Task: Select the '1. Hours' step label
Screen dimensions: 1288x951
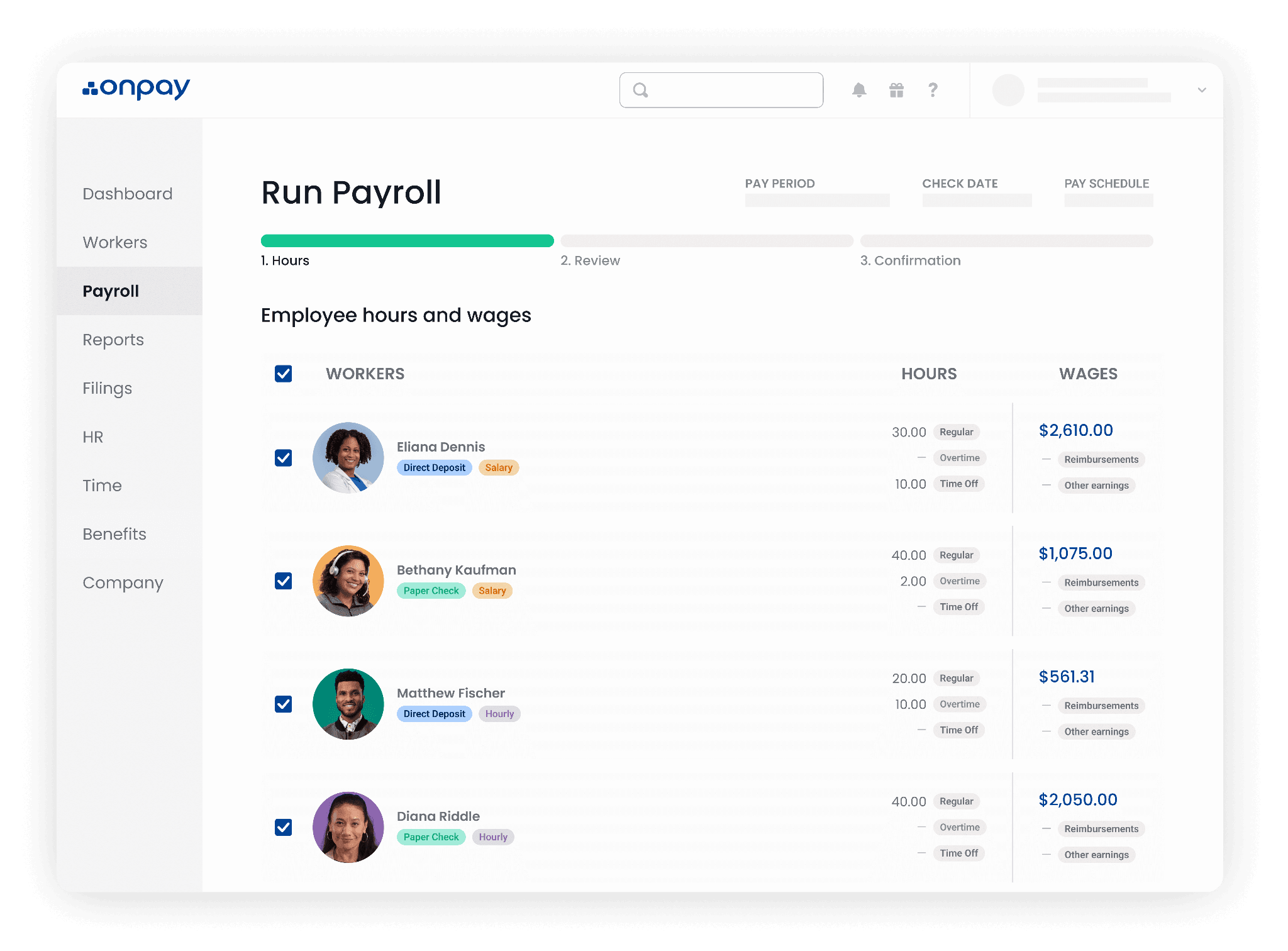Action: pos(285,260)
